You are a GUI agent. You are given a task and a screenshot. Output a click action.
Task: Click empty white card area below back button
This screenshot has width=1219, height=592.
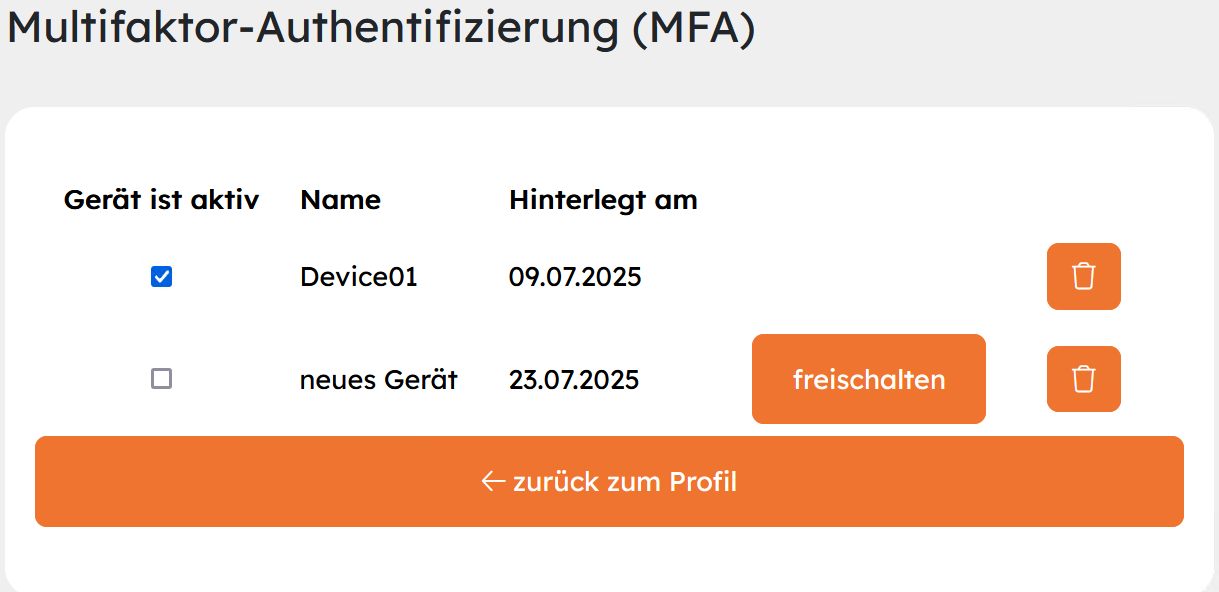(609, 558)
